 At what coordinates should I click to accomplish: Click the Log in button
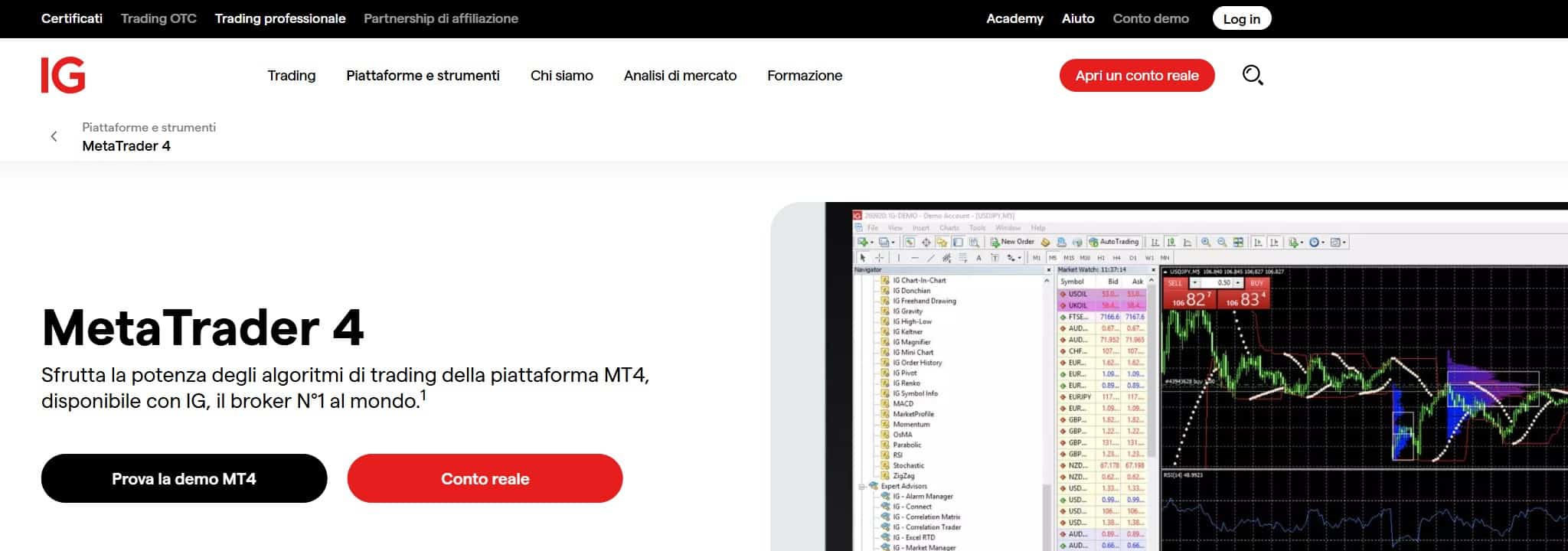click(x=1241, y=18)
